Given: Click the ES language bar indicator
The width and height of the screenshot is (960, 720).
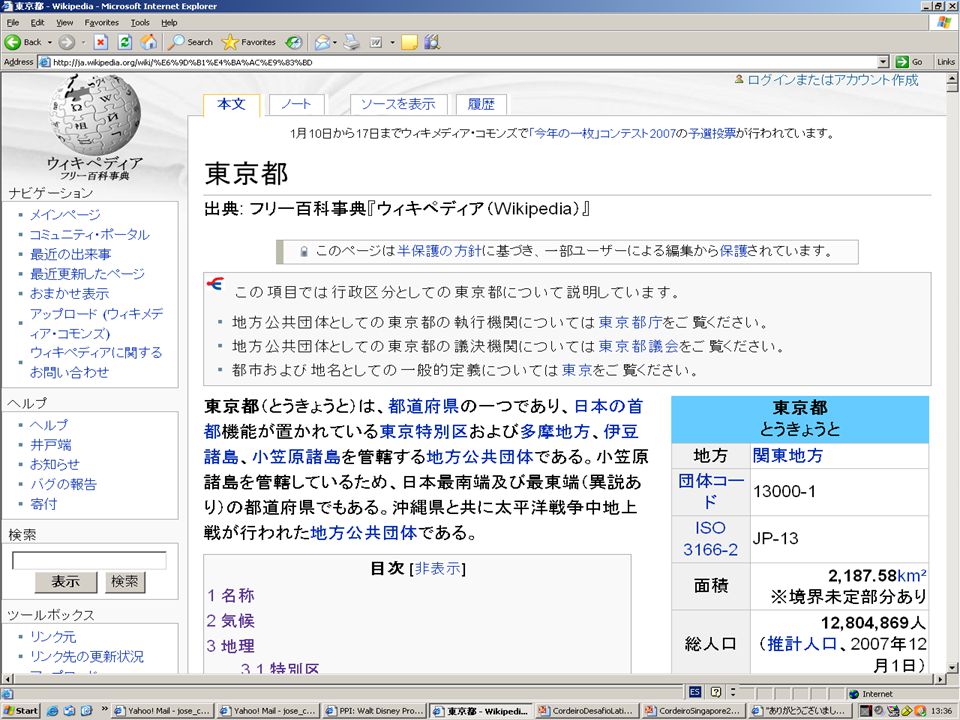Looking at the screenshot, I should coord(695,692).
